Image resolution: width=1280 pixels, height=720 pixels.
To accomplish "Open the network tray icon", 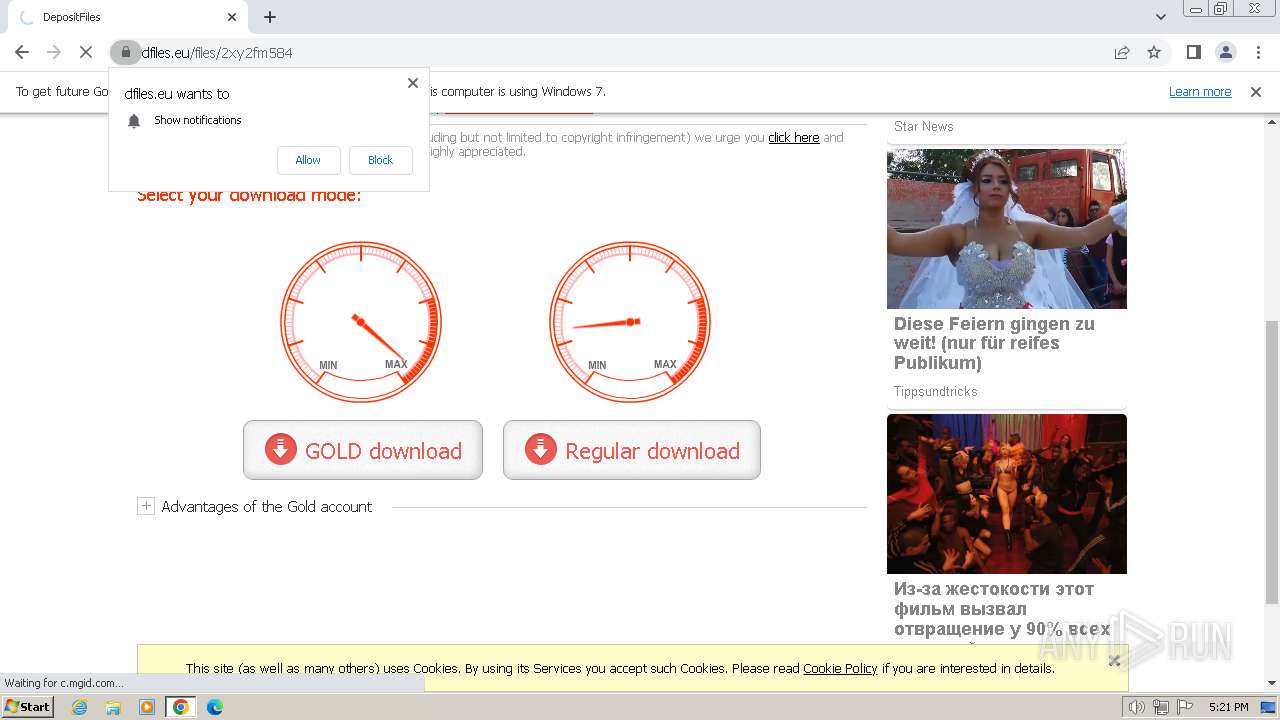I will tap(1160, 707).
